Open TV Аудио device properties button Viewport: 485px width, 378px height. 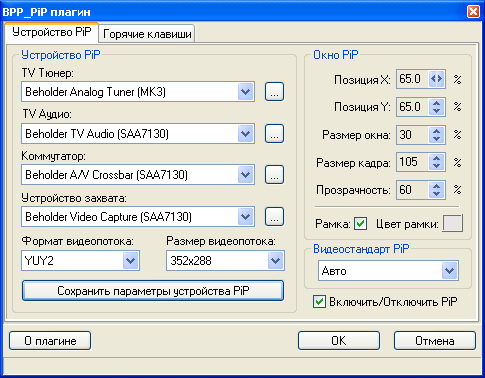click(x=274, y=134)
